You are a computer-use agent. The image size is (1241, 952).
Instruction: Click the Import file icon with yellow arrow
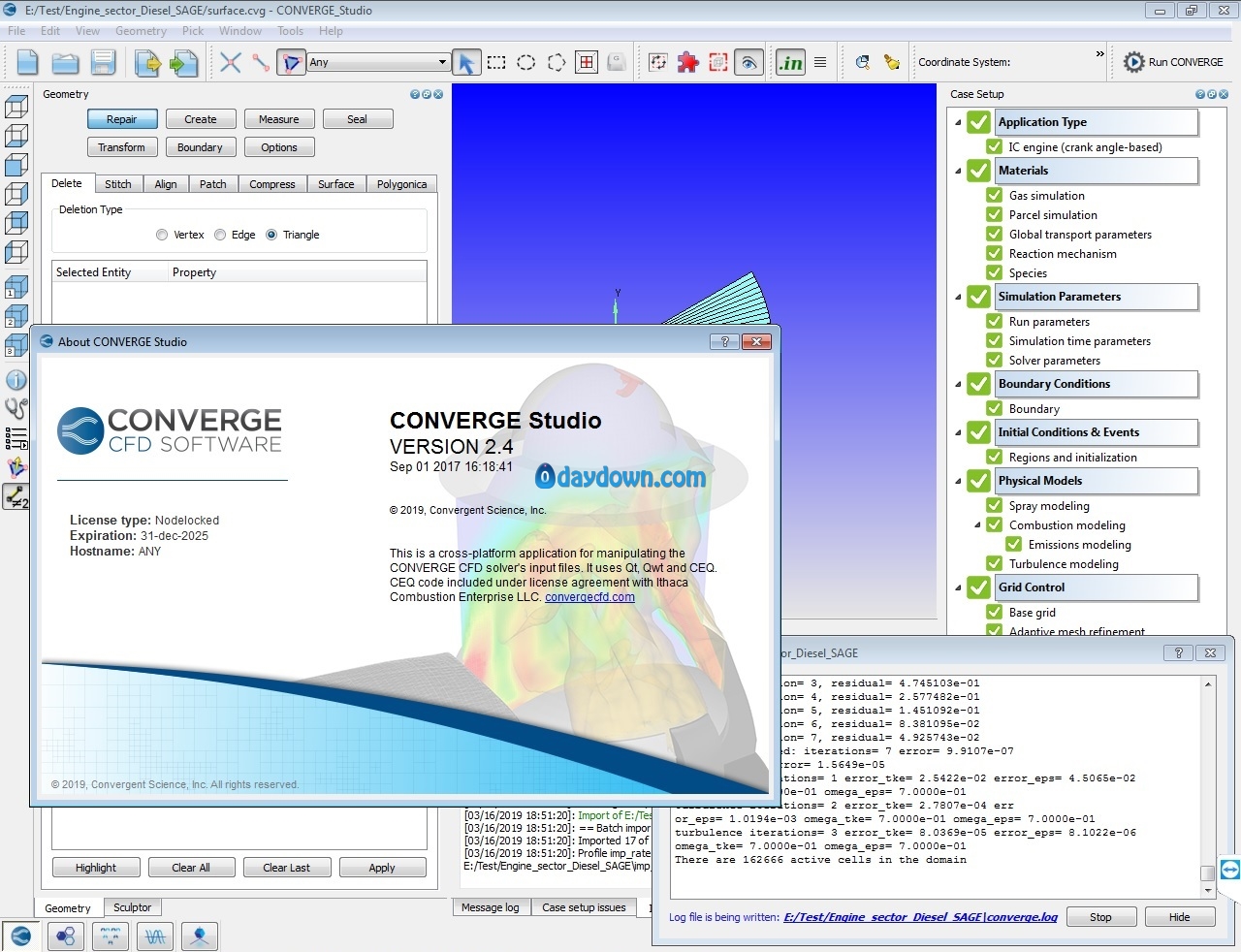click(x=147, y=64)
